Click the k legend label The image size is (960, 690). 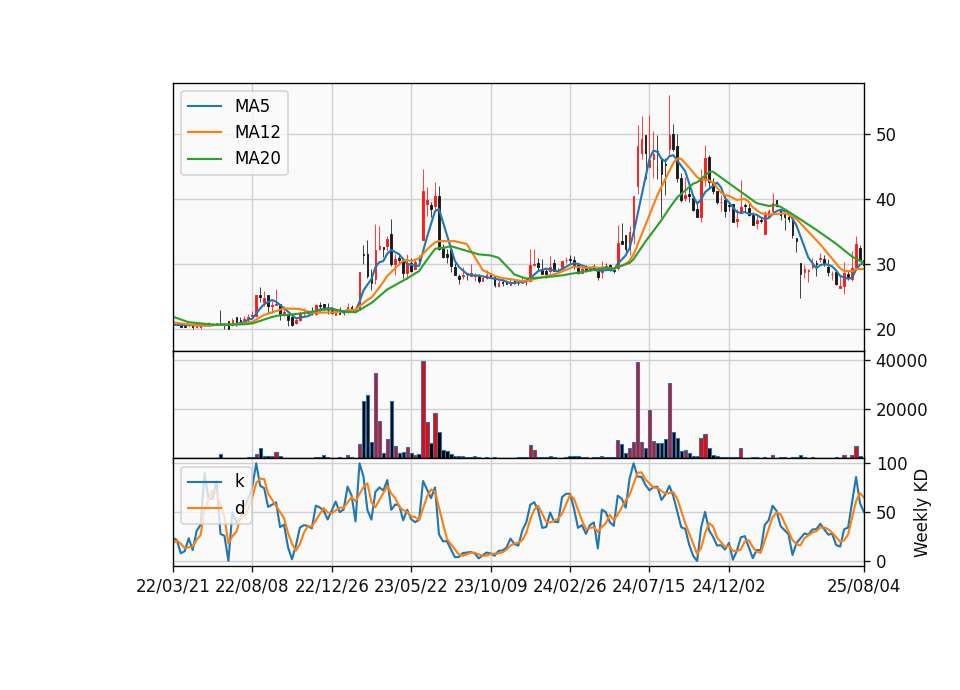pos(239,481)
